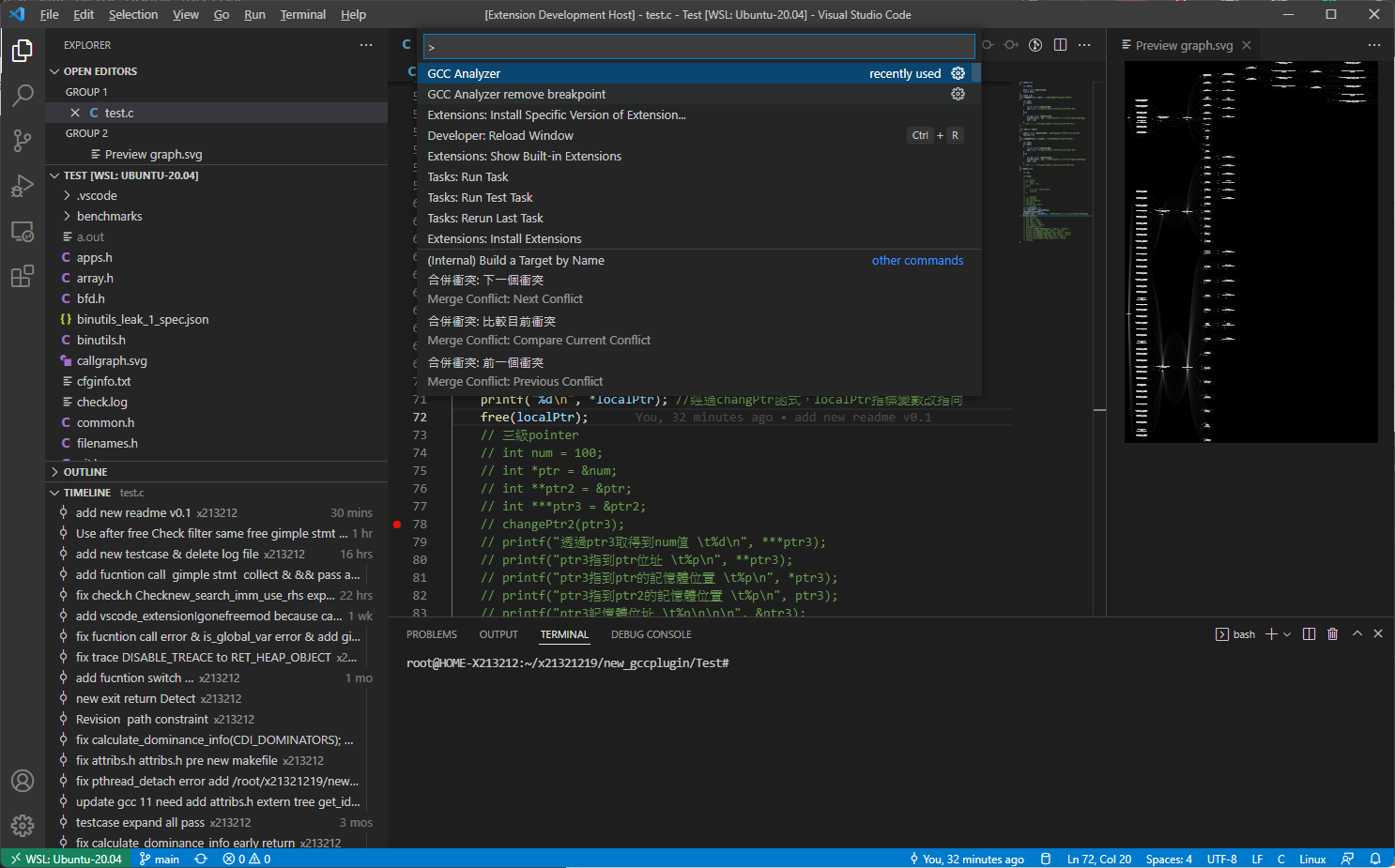The width and height of the screenshot is (1395, 868).
Task: Open the Source Control view
Action: 23,141
